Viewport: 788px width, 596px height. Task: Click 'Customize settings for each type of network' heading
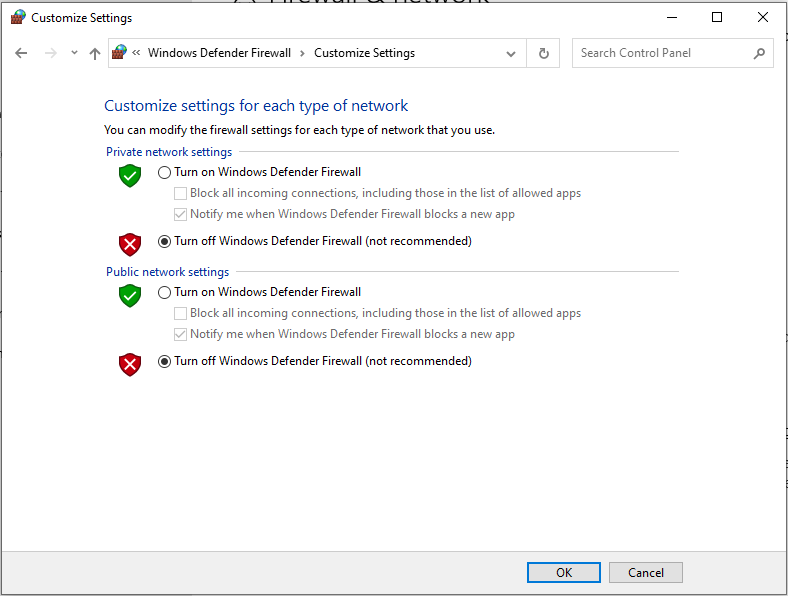pos(256,106)
